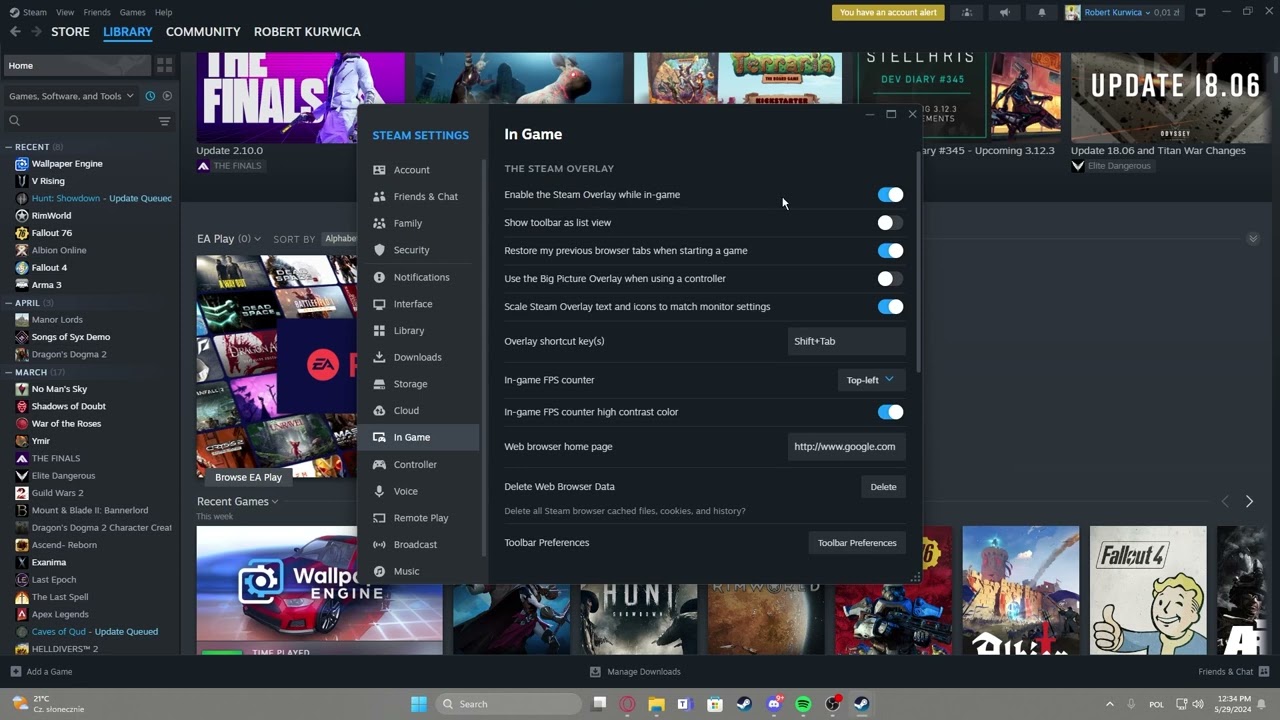Click Browse EA Play button

(x=248, y=477)
